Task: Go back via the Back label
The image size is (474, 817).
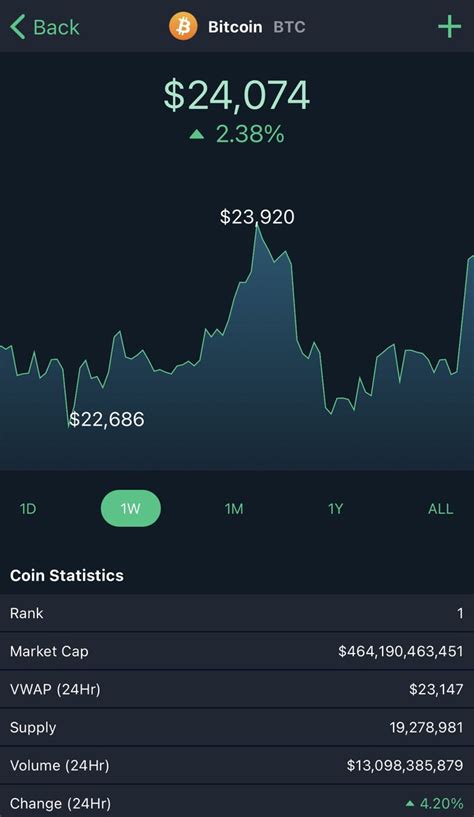Action: pos(56,27)
